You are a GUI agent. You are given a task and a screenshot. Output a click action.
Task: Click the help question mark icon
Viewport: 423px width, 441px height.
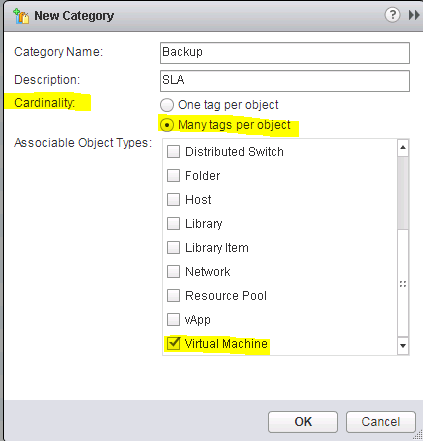click(392, 15)
